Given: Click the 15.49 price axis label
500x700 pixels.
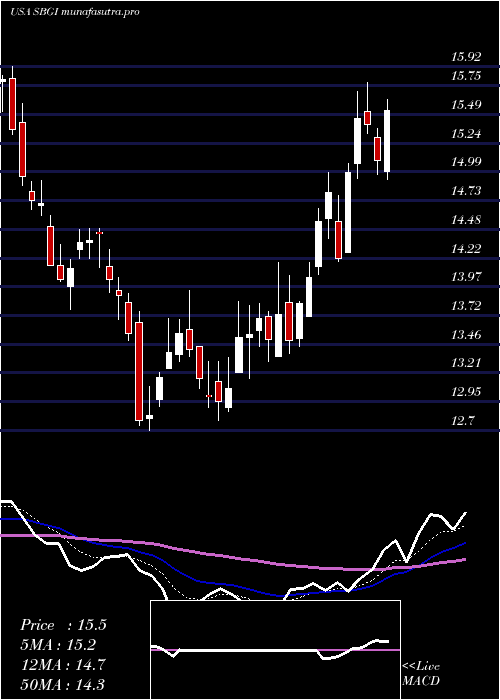Looking at the screenshot, I should 466,105.
